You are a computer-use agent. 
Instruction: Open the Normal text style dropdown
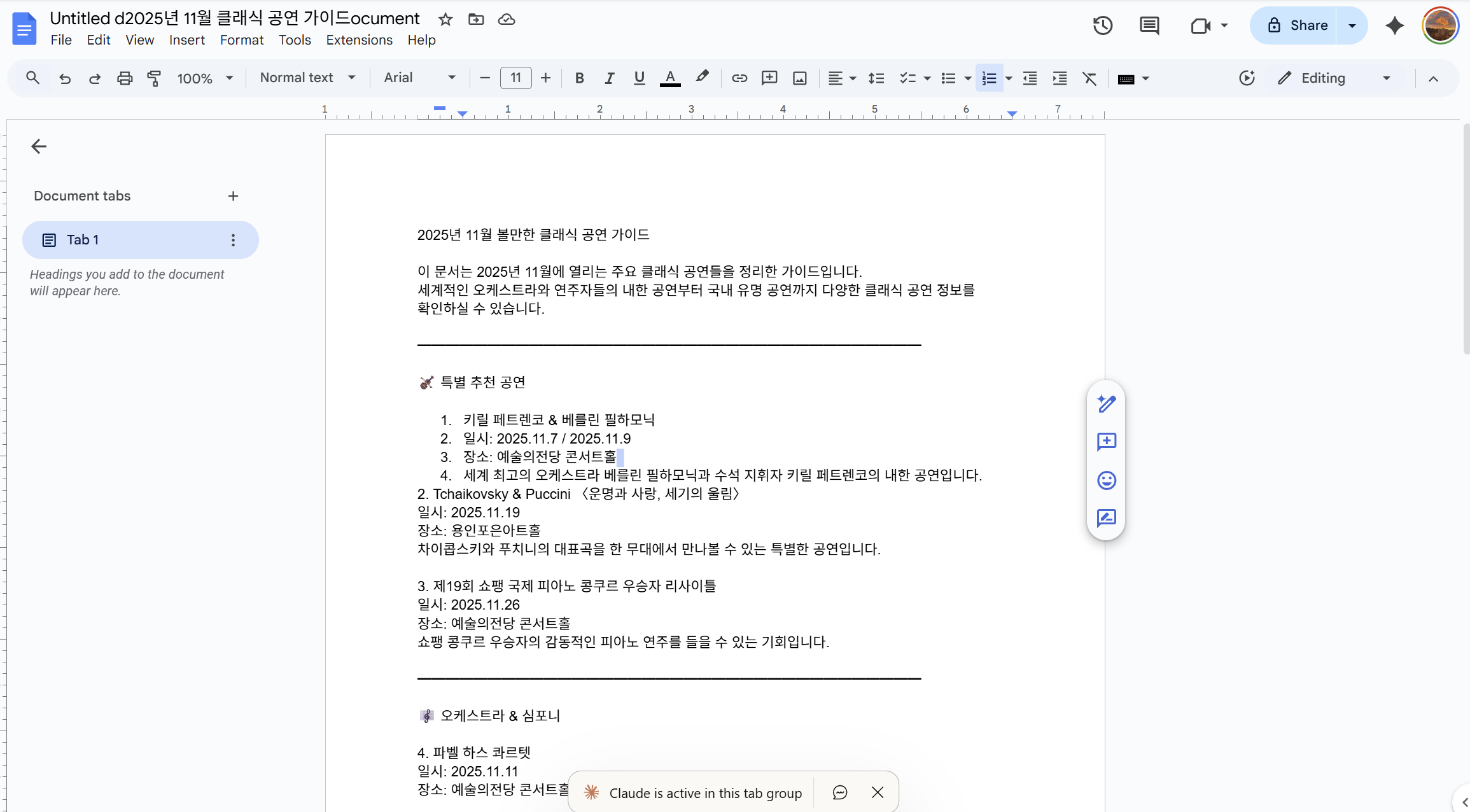point(307,78)
